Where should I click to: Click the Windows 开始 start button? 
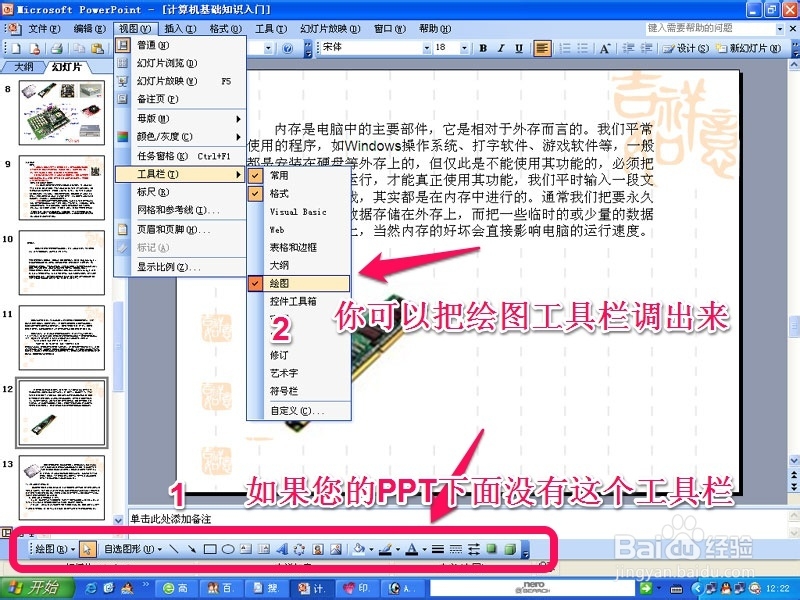(37, 588)
